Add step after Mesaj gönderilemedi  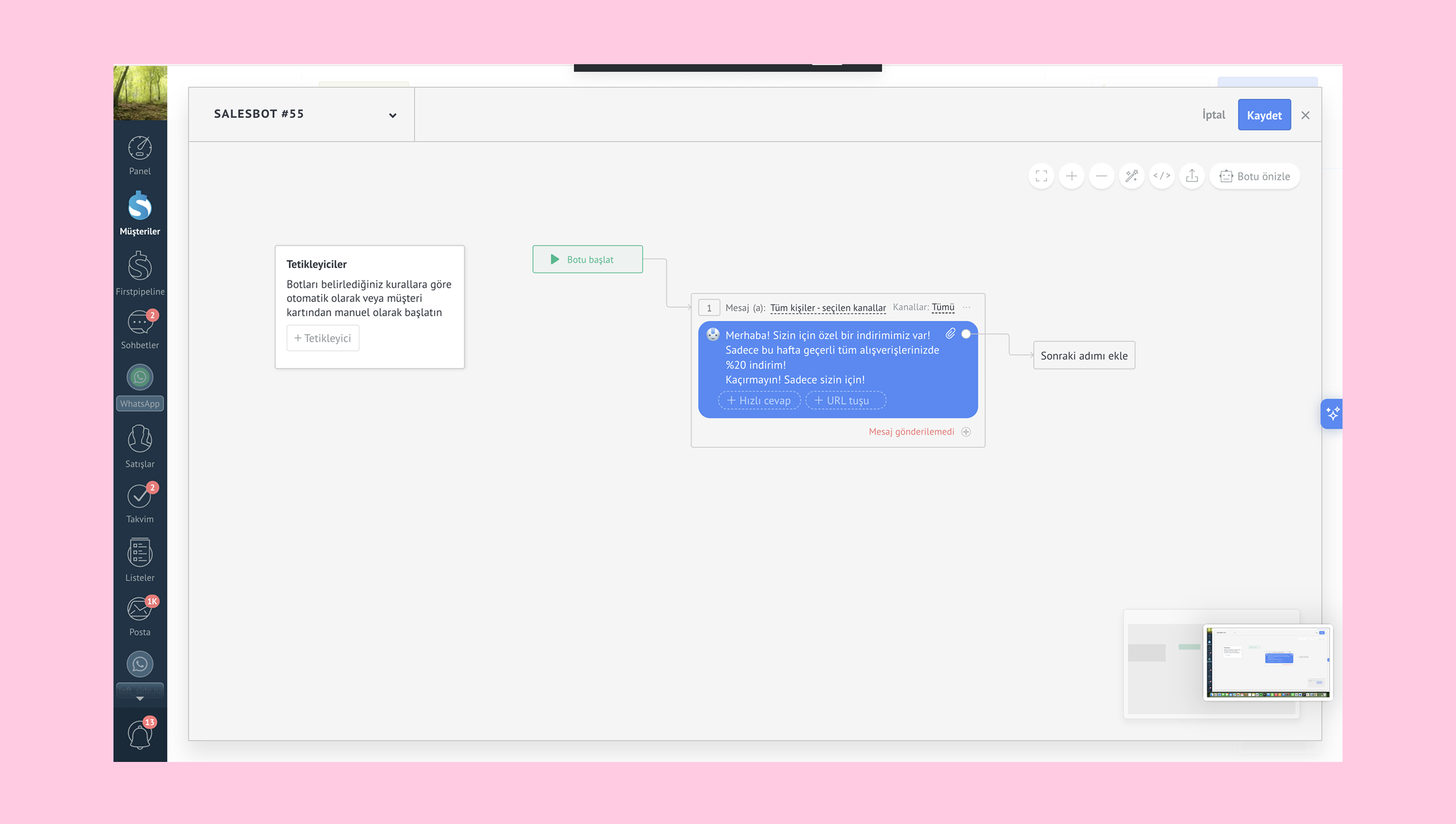pos(966,432)
